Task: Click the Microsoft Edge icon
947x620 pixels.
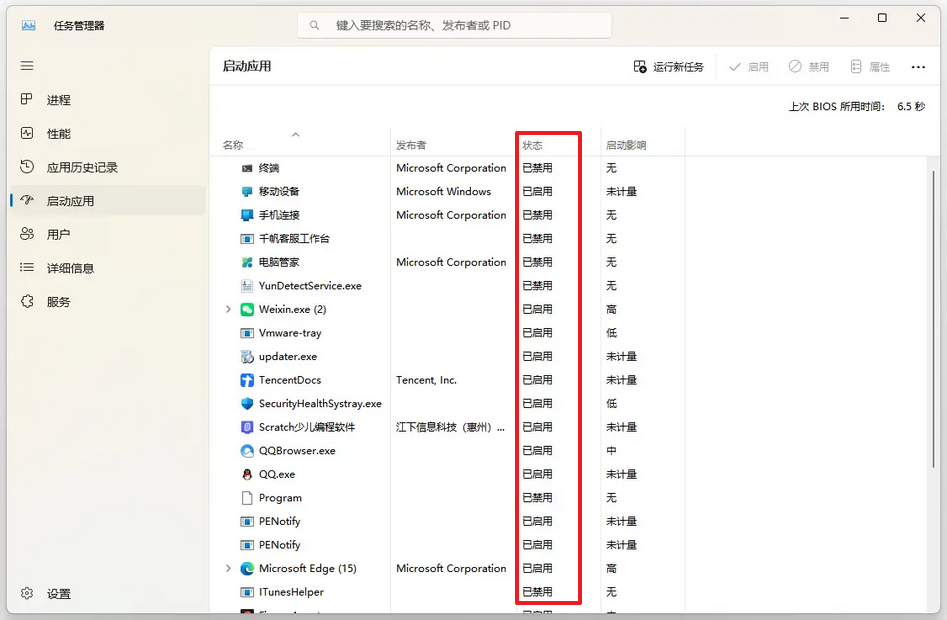Action: pyautogui.click(x=247, y=569)
